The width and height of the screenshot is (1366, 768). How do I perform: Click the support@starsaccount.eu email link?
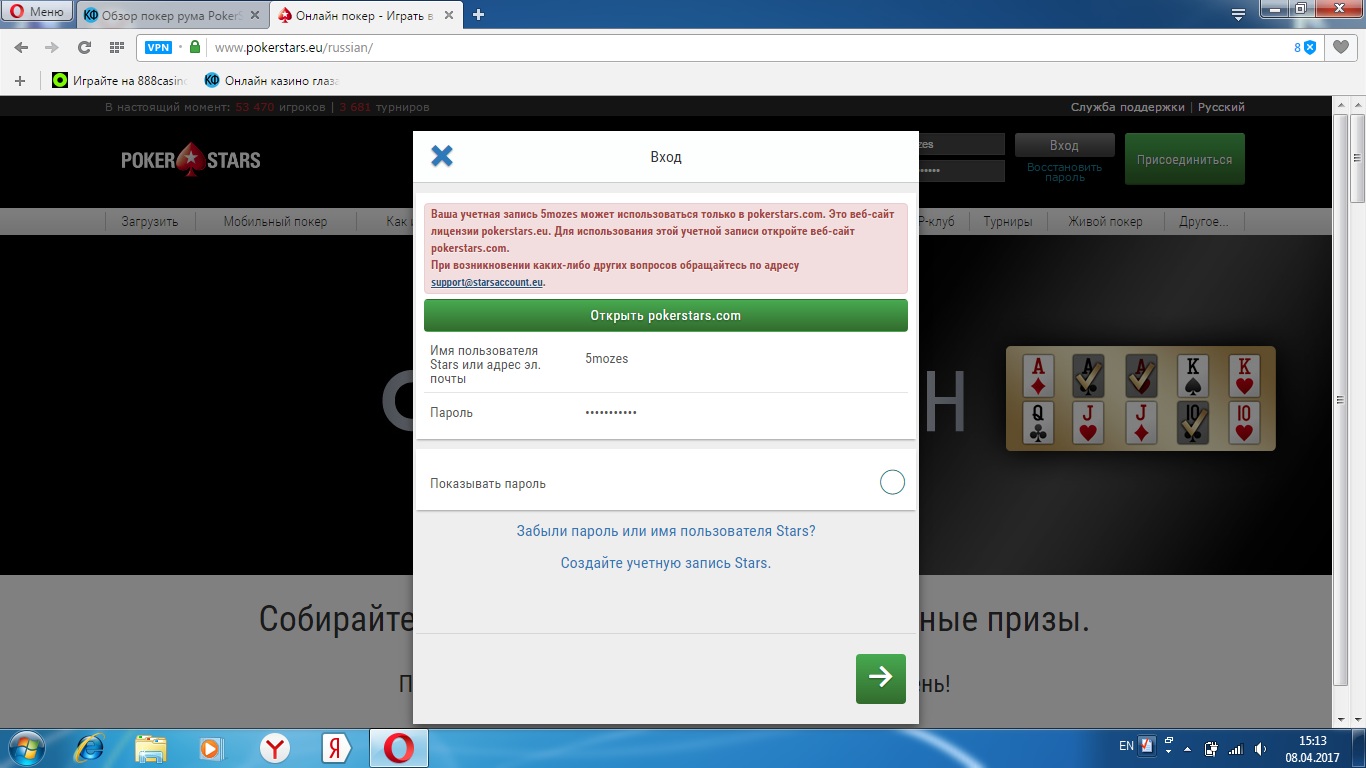pyautogui.click(x=487, y=282)
